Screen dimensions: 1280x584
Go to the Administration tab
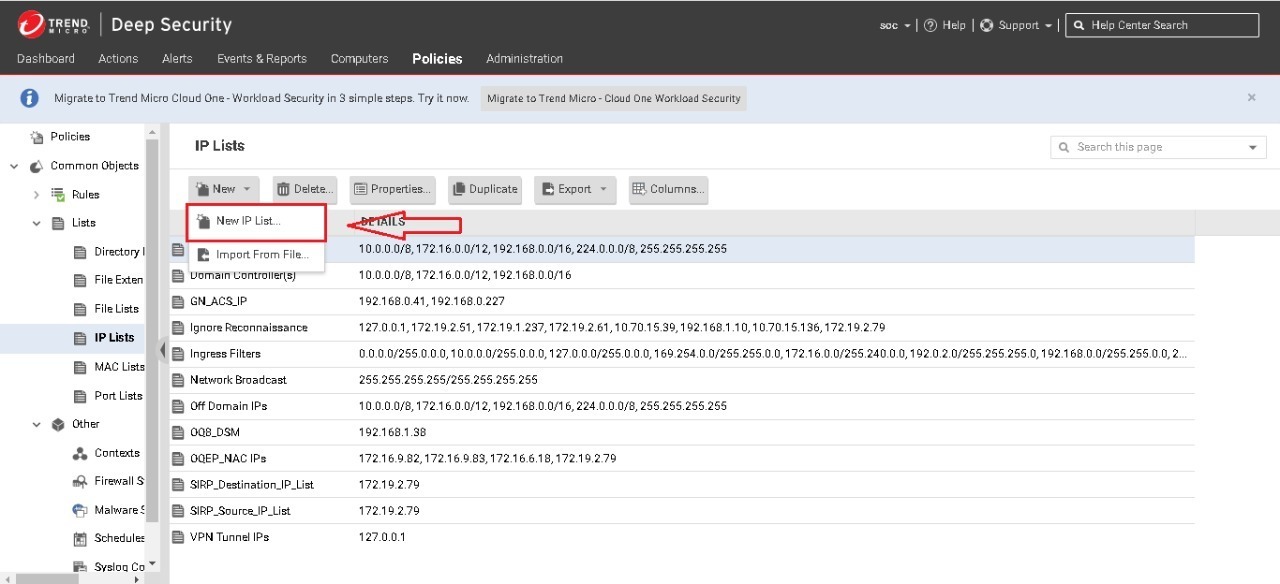pyautogui.click(x=524, y=59)
